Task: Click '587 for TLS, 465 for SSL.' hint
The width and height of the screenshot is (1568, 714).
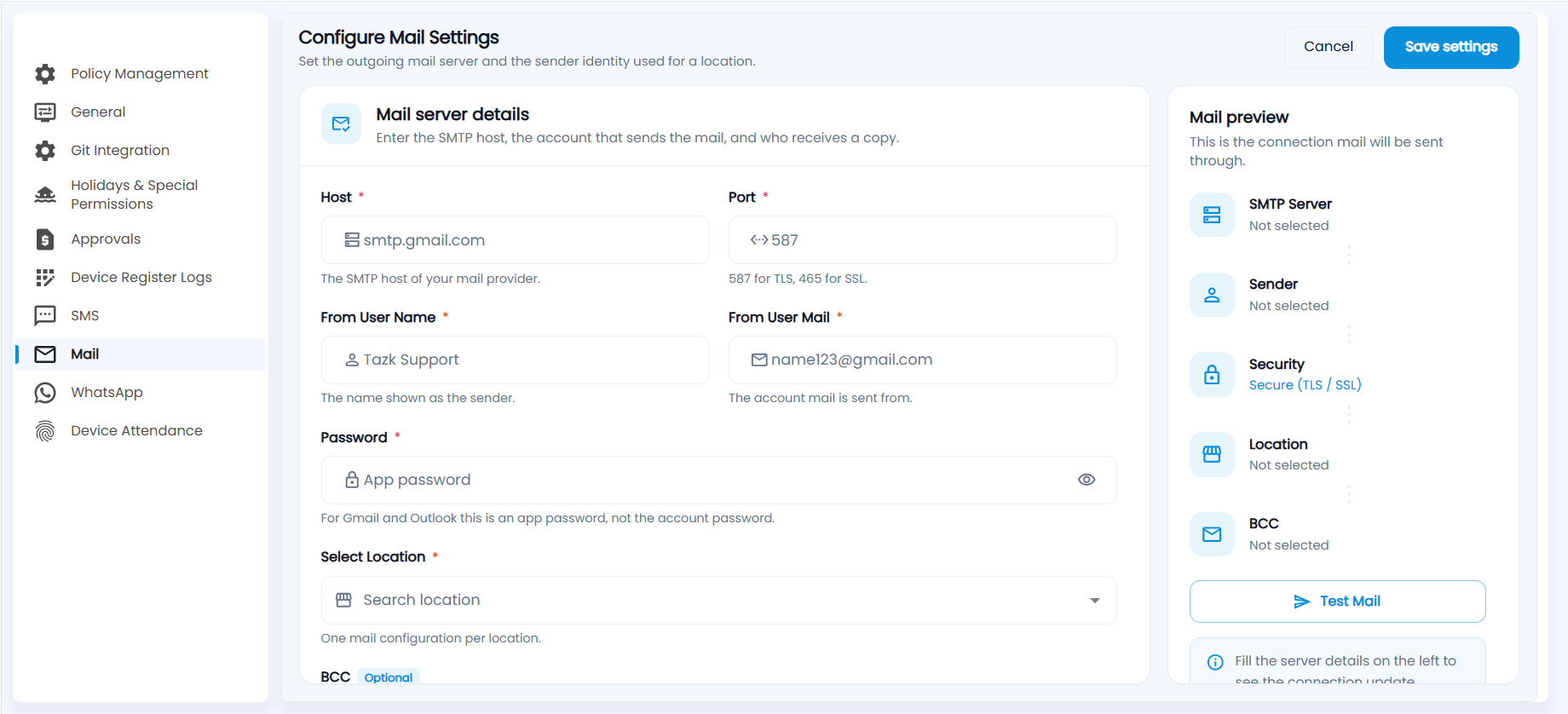Action: pos(798,279)
